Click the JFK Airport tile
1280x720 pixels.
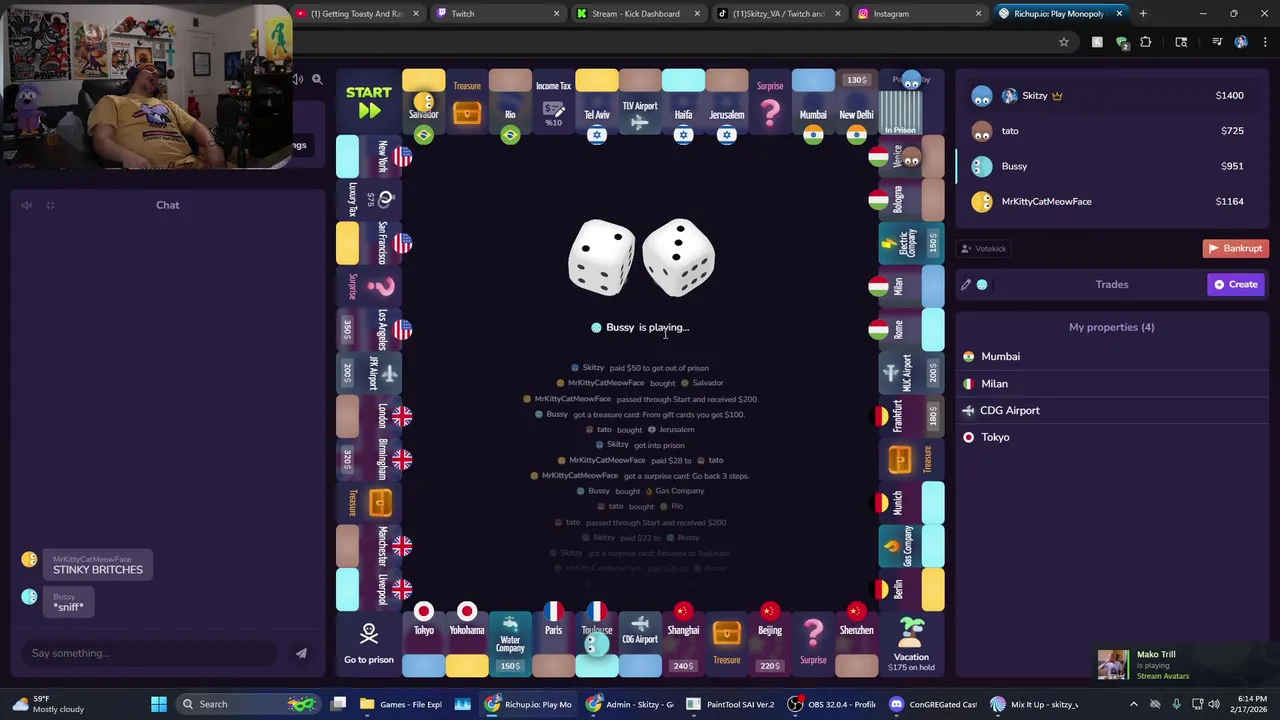pyautogui.click(x=369, y=373)
